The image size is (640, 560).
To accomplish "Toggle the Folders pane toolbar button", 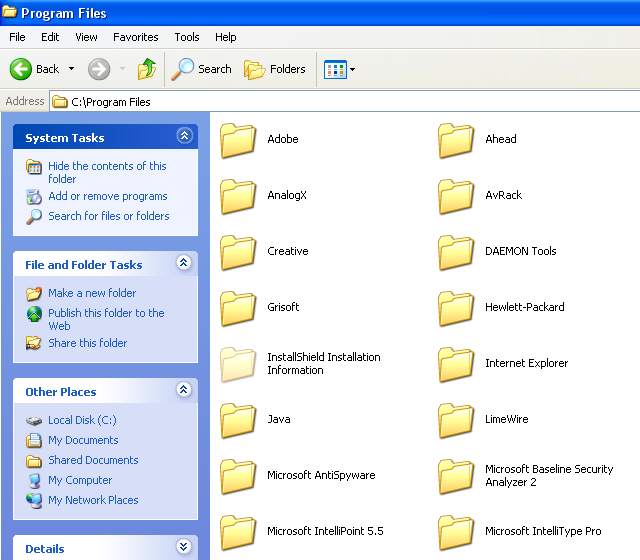I will [275, 69].
